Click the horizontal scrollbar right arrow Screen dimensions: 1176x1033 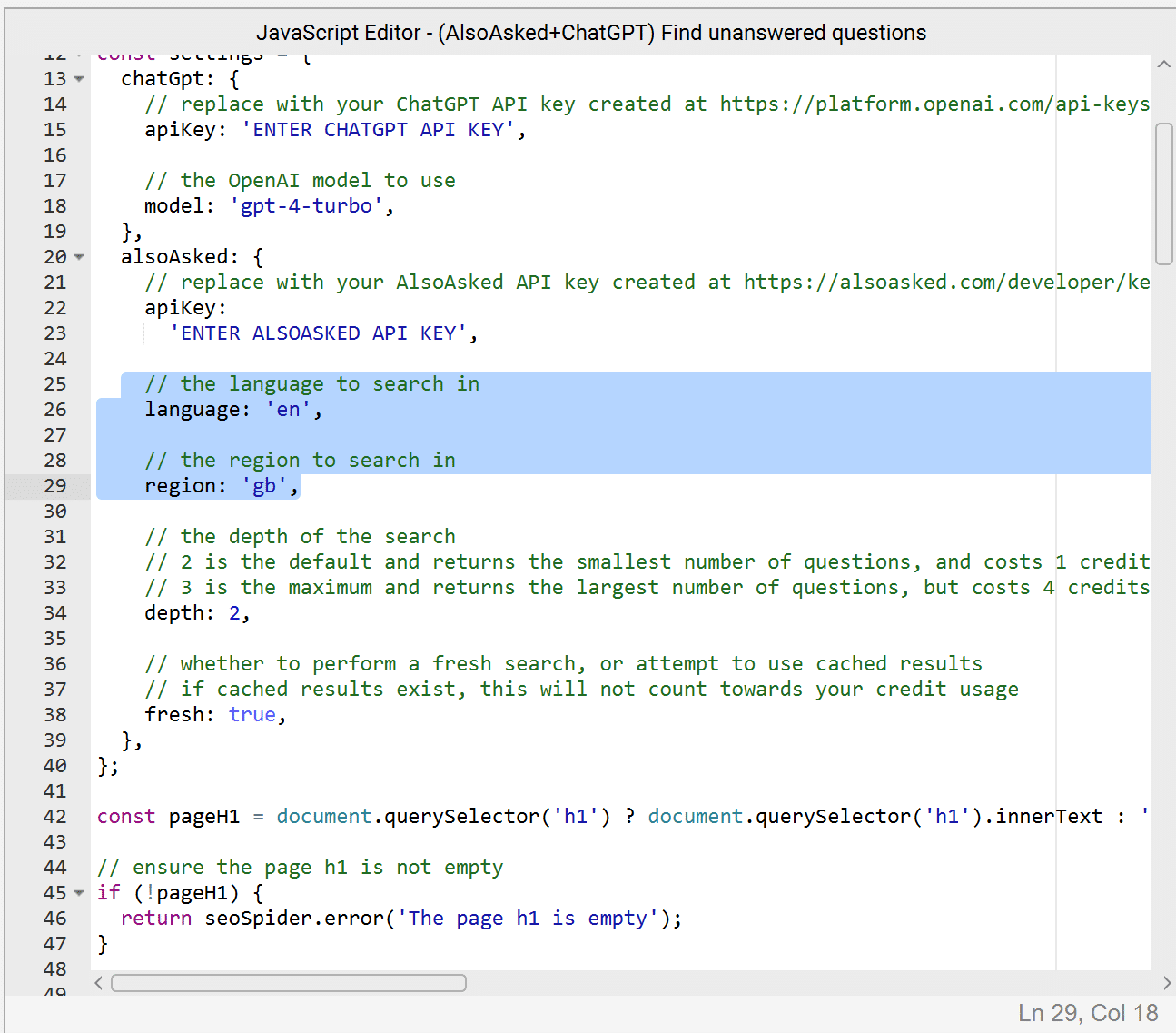1167,983
